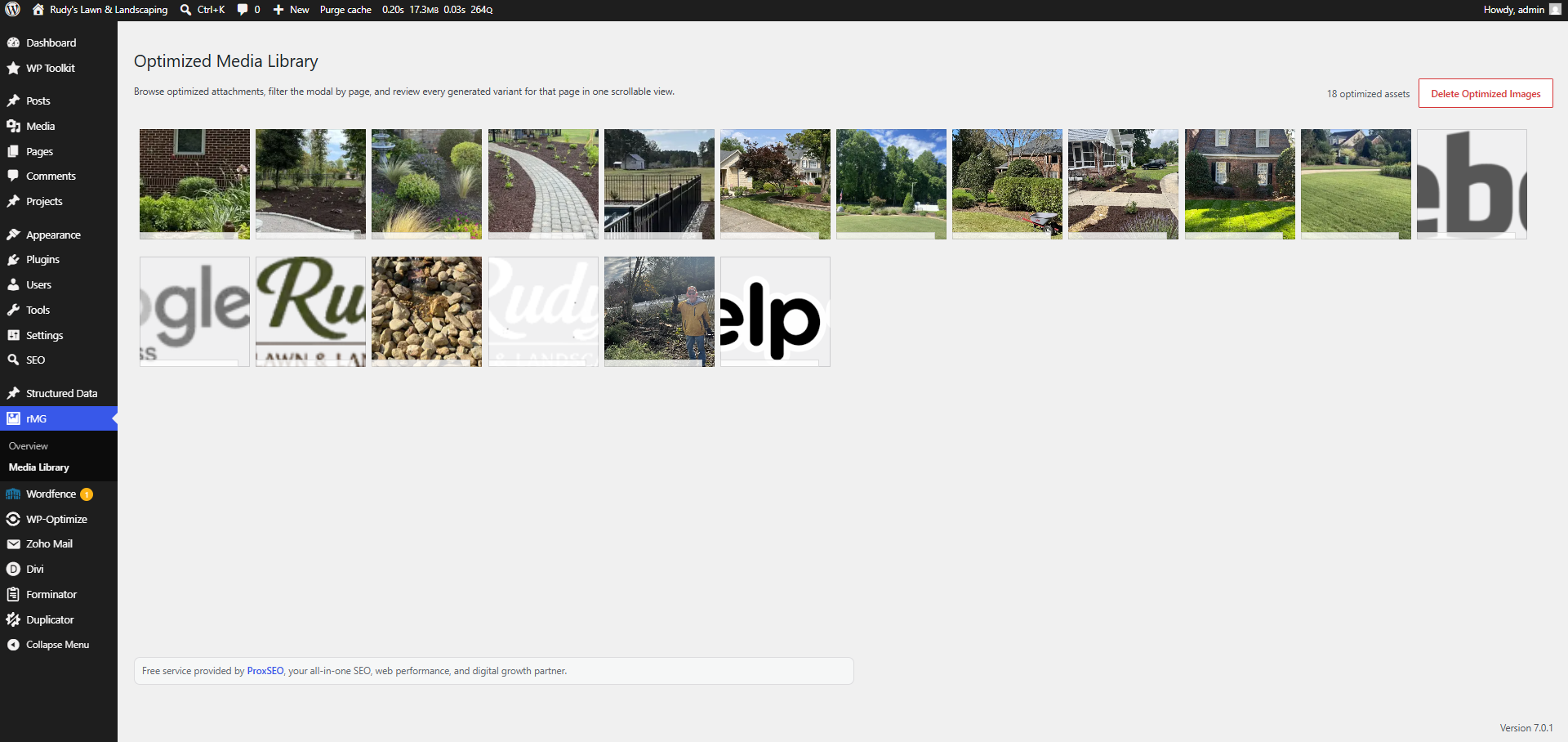Click the admin avatar icon
The width and height of the screenshot is (1568, 742).
[1555, 10]
